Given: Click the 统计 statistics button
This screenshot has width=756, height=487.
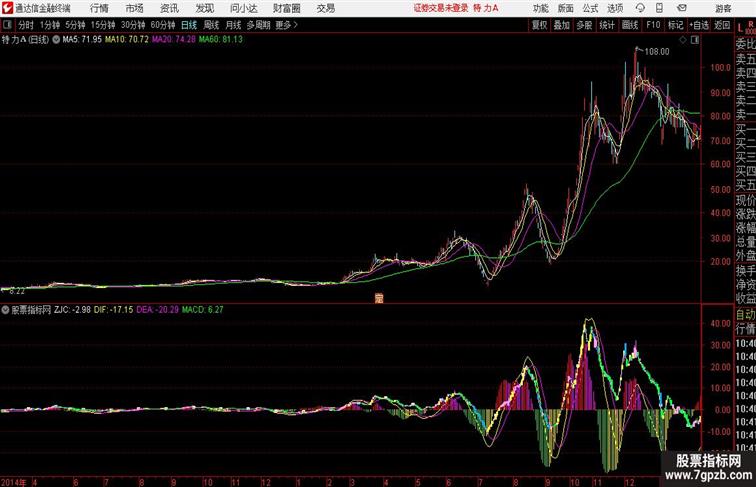Looking at the screenshot, I should click(607, 25).
